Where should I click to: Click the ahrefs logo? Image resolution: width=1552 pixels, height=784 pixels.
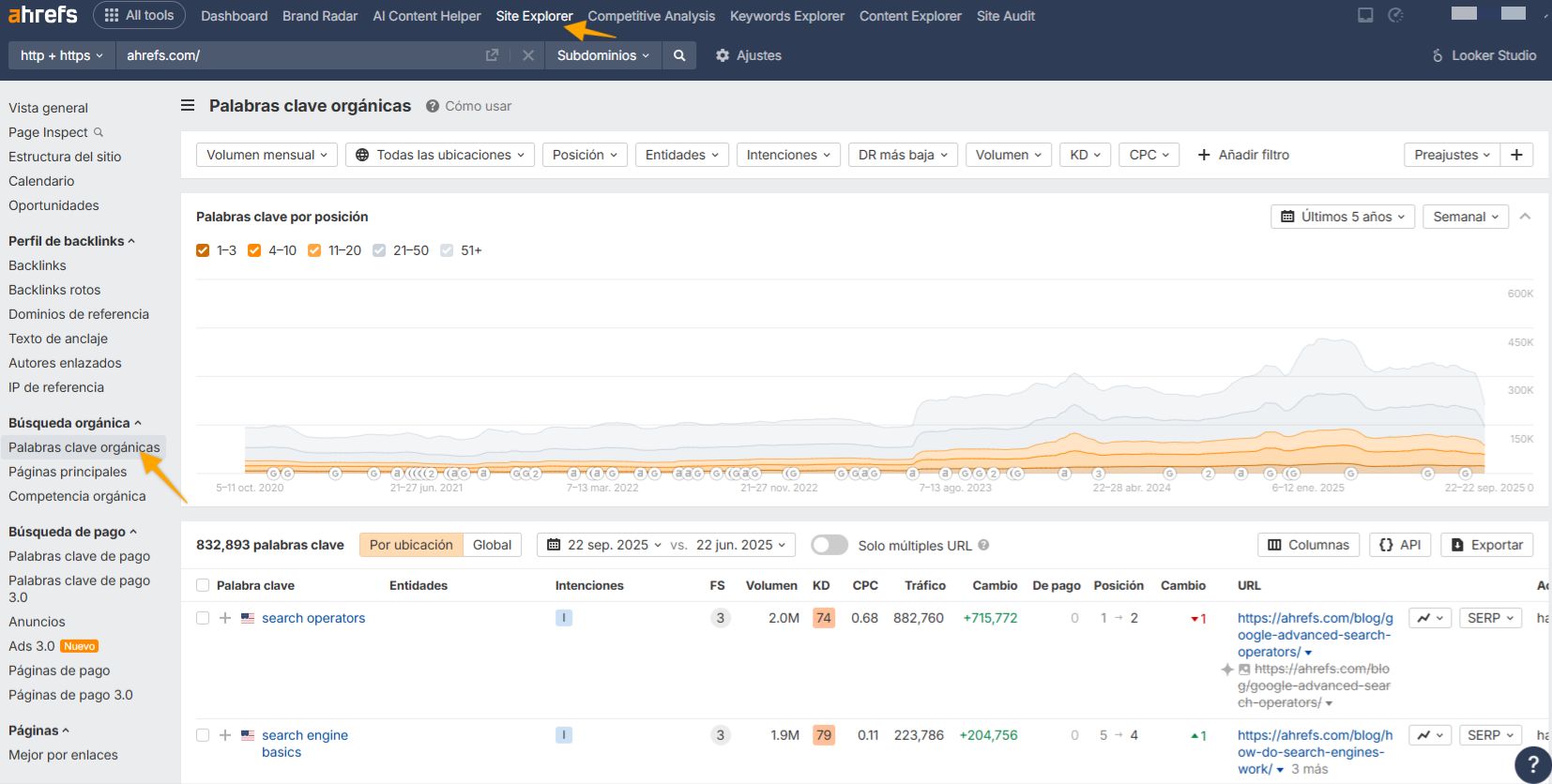[x=42, y=15]
